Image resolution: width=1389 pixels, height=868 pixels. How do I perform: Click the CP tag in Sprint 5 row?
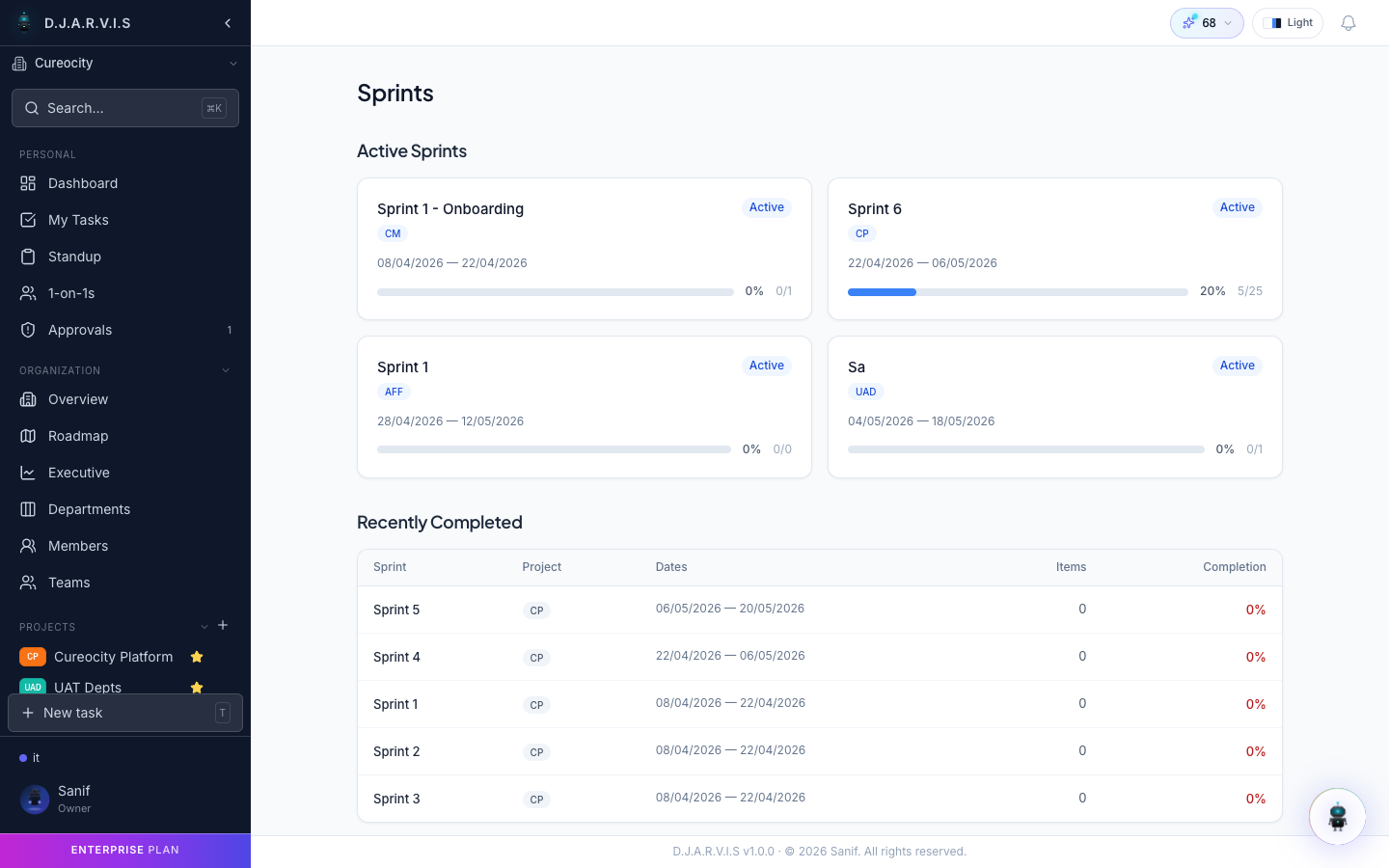click(x=537, y=610)
